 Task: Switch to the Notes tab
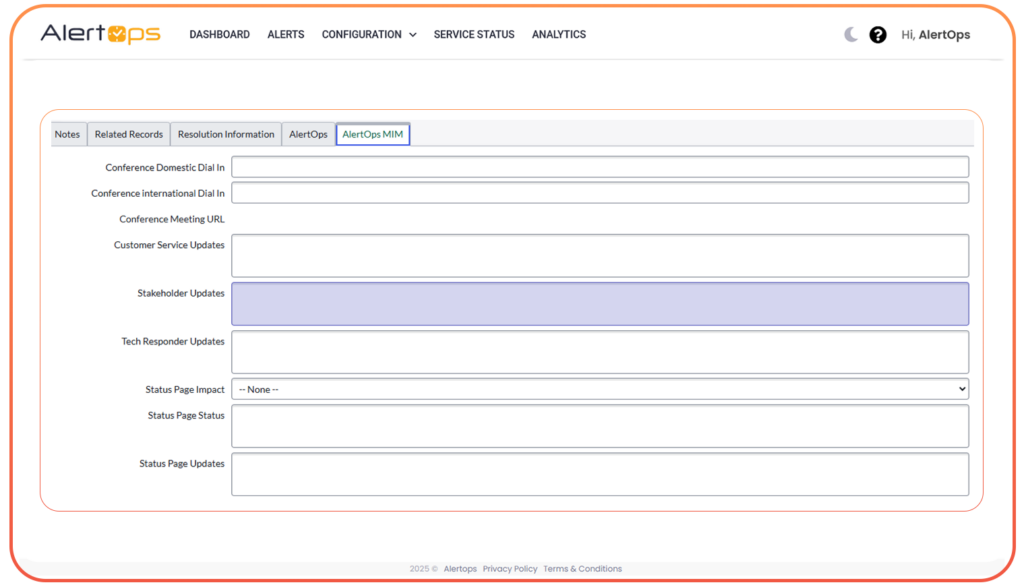coord(67,134)
